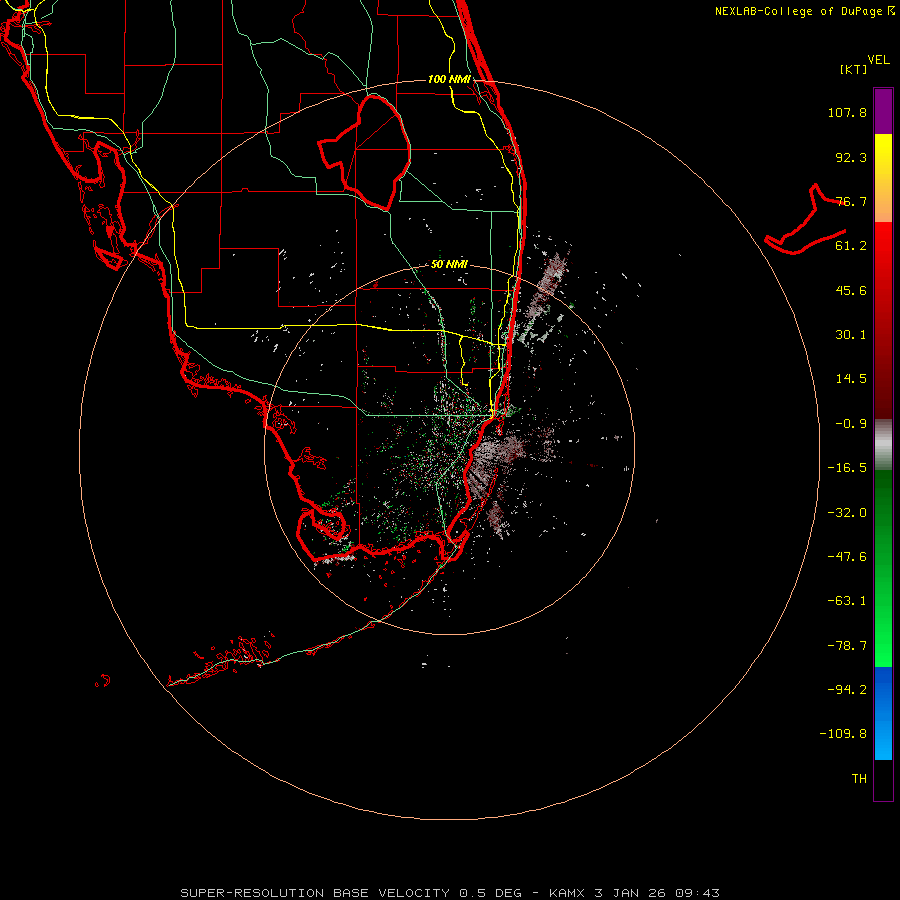Screen dimensions: 900x900
Task: Click the [KT] units label
Action: coord(854,69)
